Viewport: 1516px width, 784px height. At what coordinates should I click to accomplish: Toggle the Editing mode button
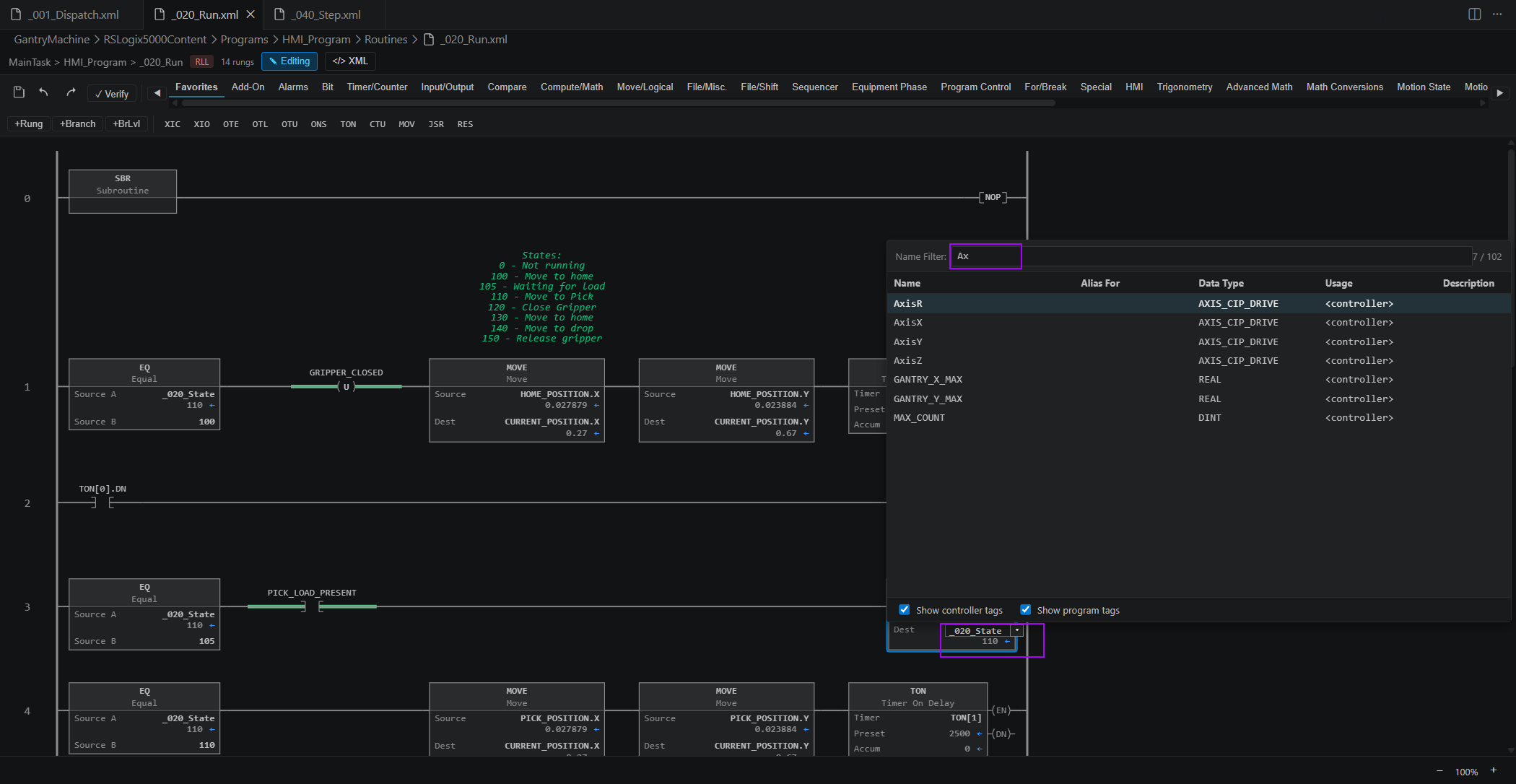[x=289, y=61]
